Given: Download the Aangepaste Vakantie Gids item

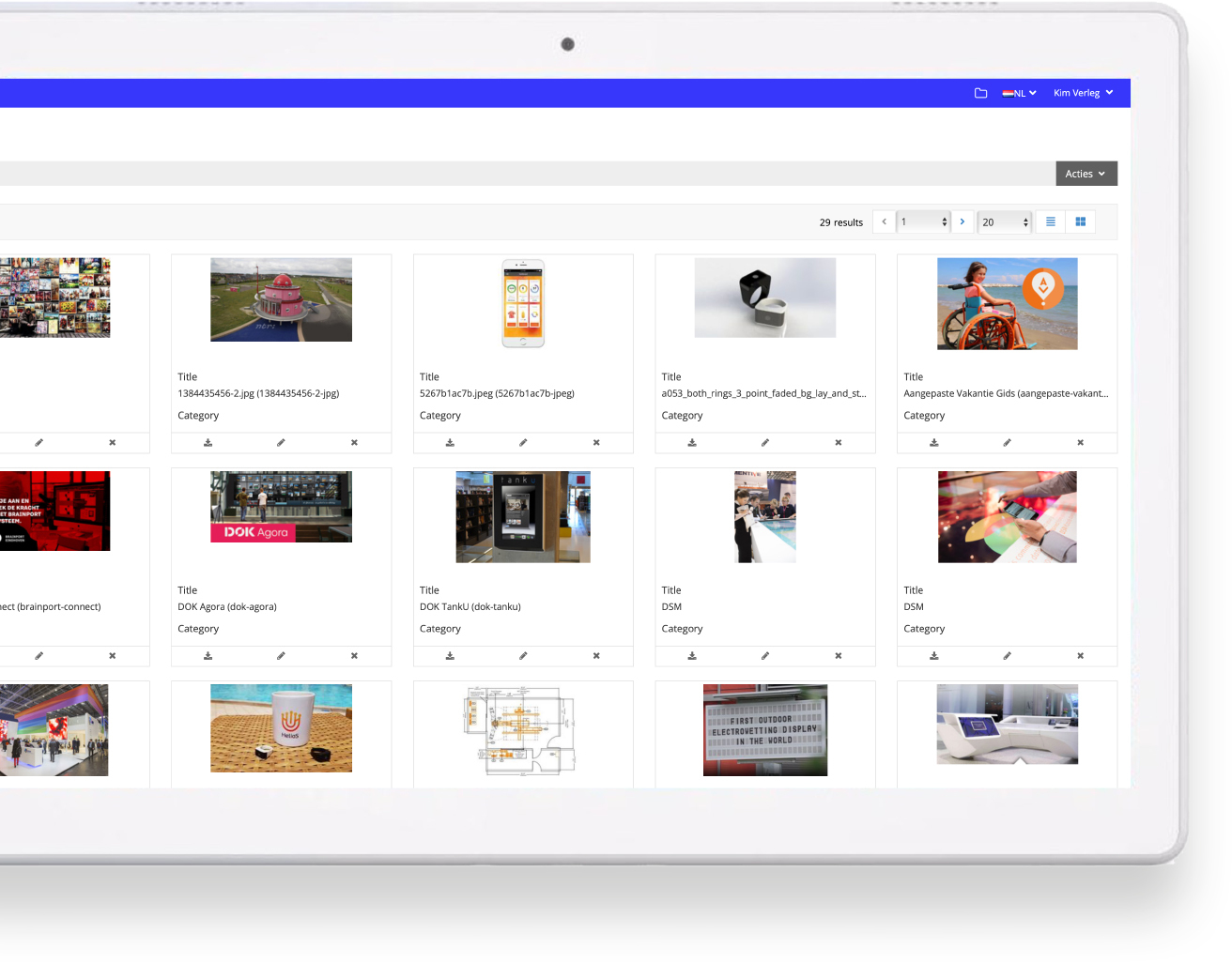Looking at the screenshot, I should click(x=933, y=442).
